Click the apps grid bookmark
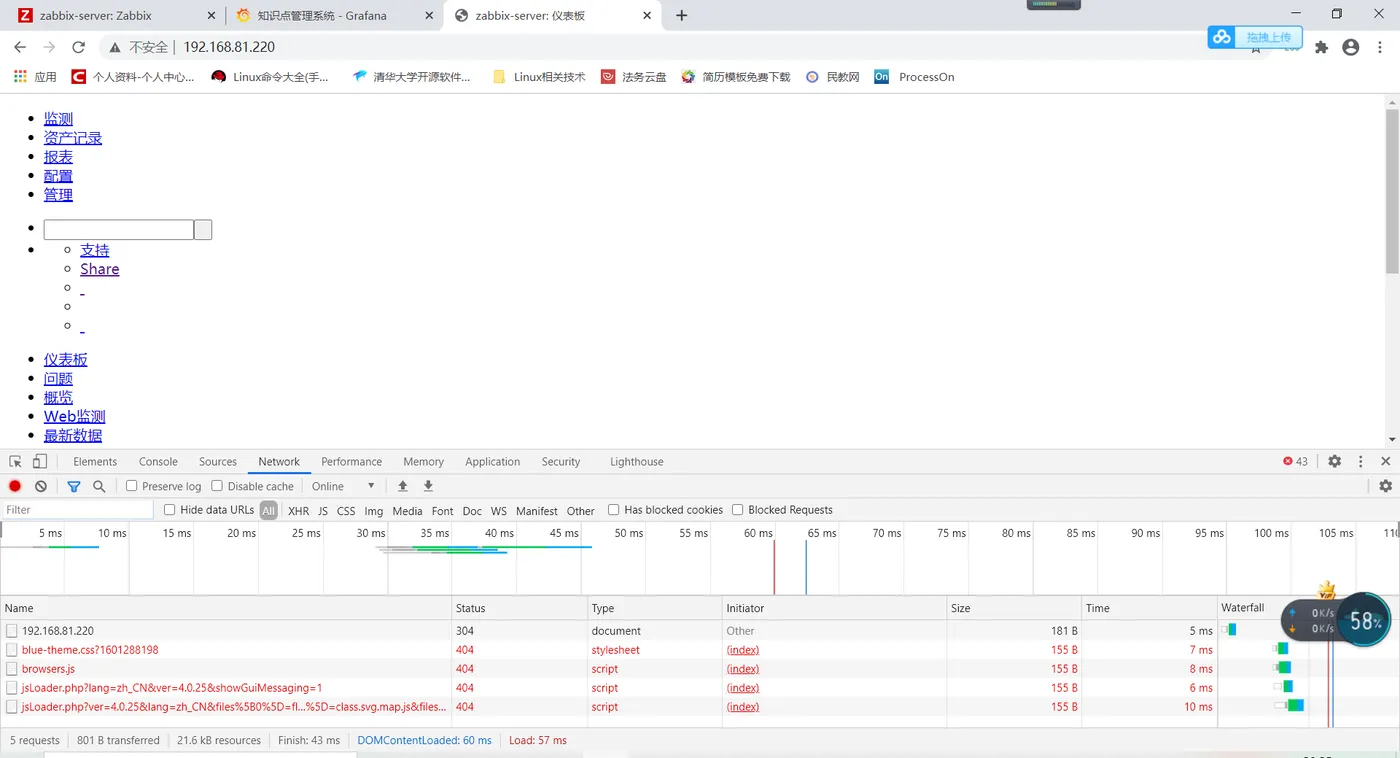 tap(35, 76)
